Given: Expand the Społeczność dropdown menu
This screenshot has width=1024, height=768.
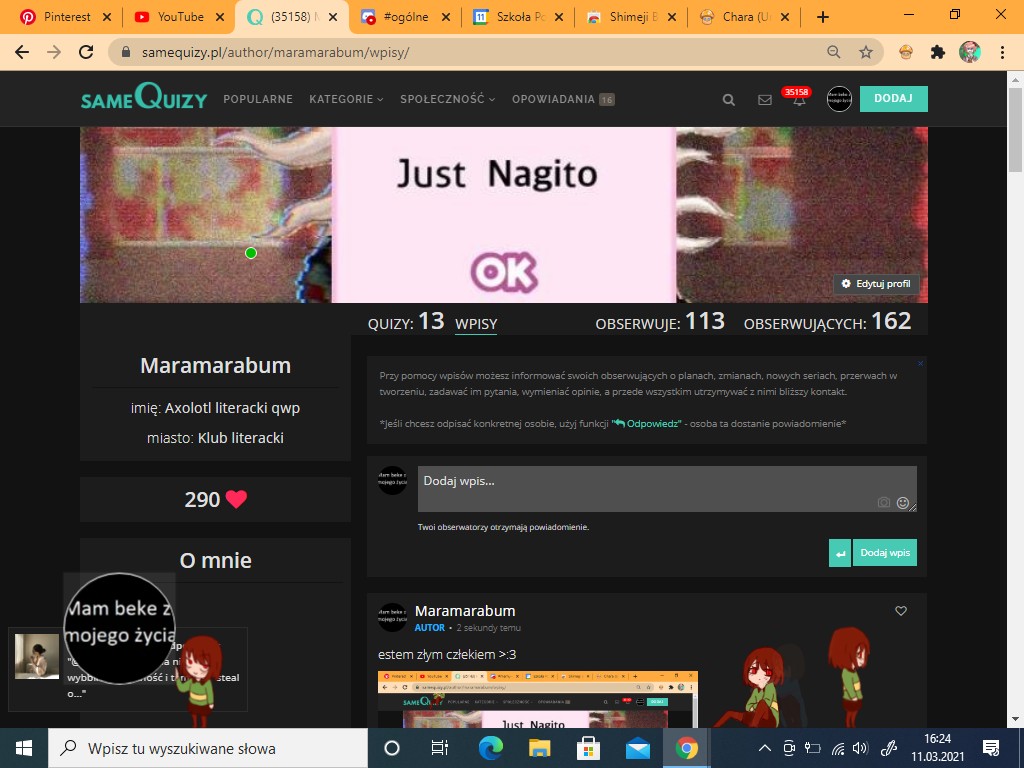Looking at the screenshot, I should (447, 99).
